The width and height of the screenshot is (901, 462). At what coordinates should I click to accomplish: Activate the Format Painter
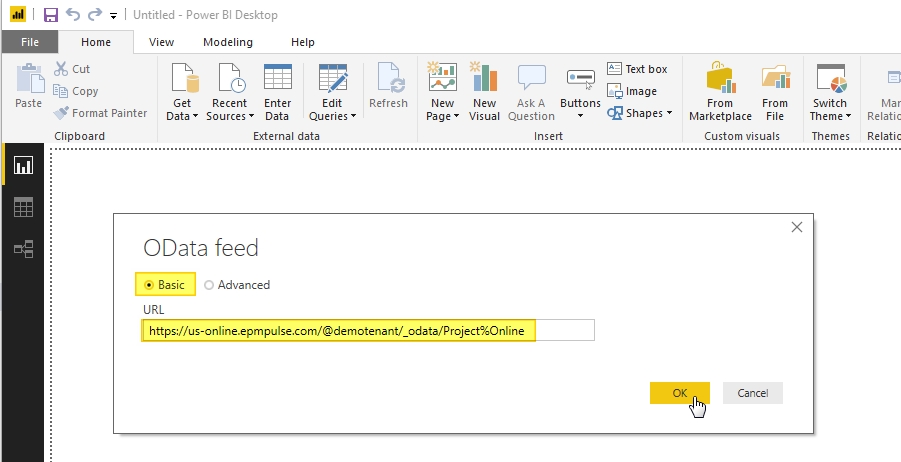pyautogui.click(x=101, y=113)
